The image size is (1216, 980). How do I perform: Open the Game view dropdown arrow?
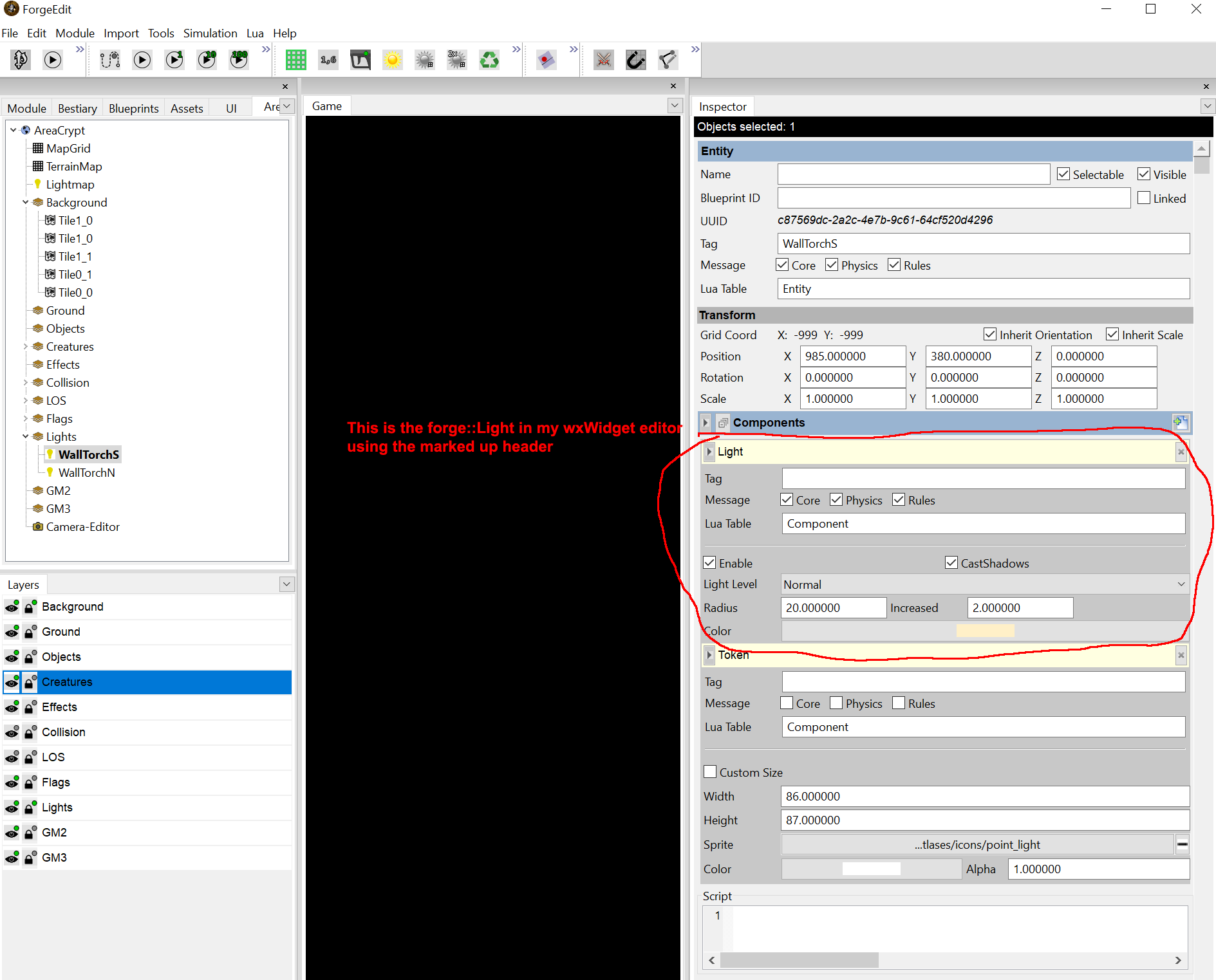point(675,106)
